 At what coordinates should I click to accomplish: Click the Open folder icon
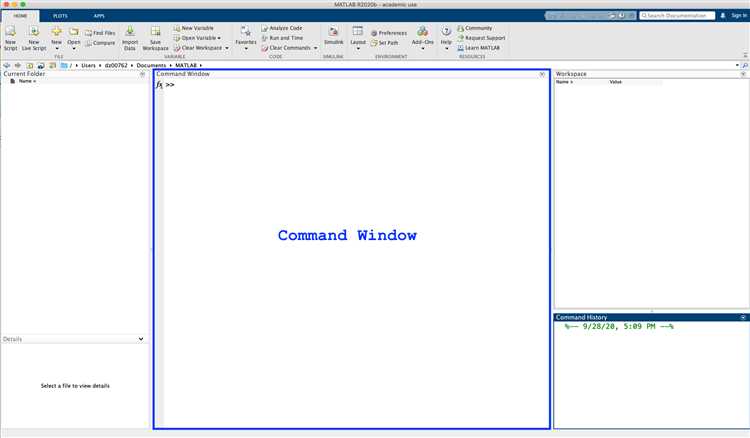point(74,32)
